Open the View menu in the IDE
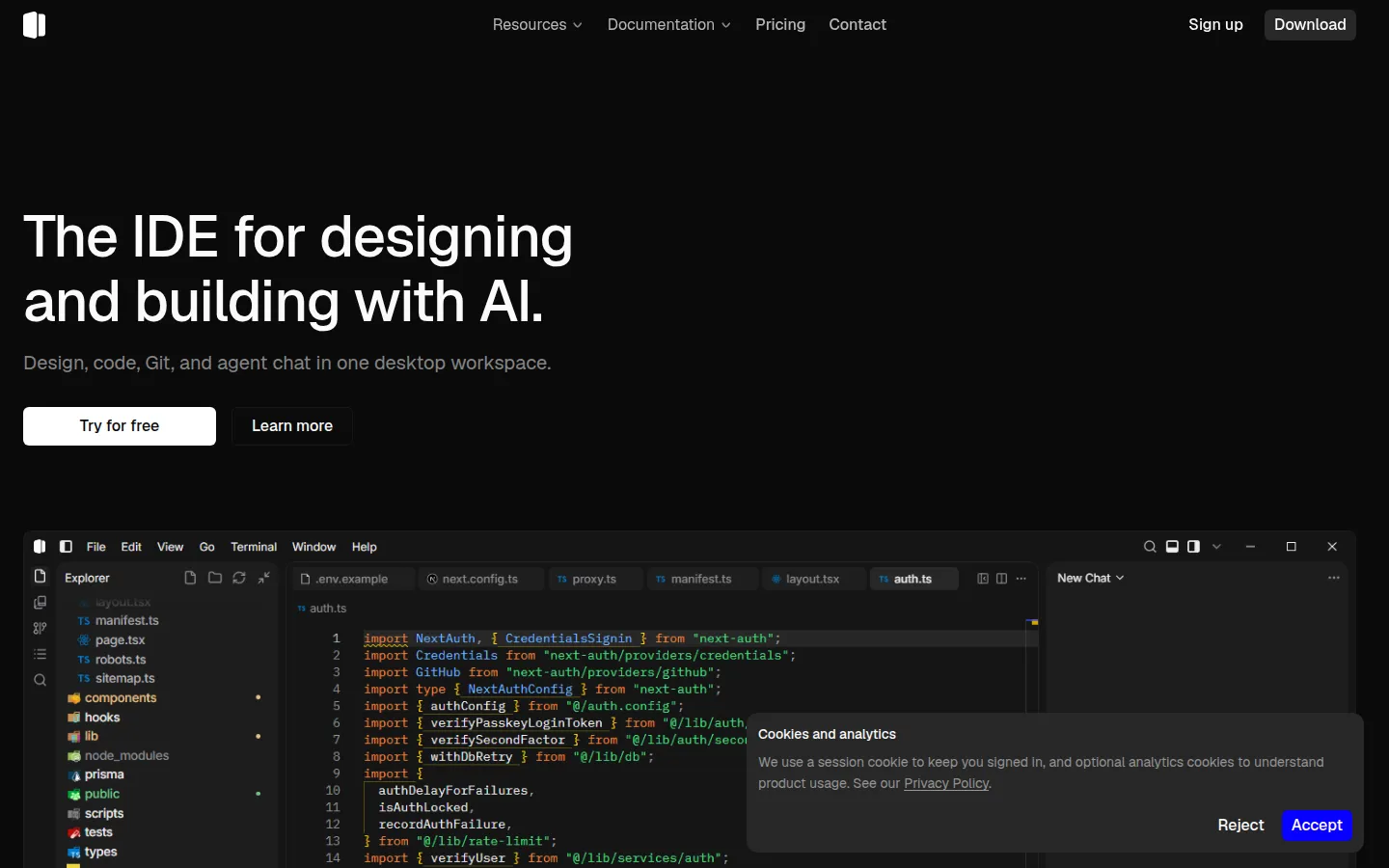This screenshot has height=868, width=1389. pyautogui.click(x=170, y=547)
